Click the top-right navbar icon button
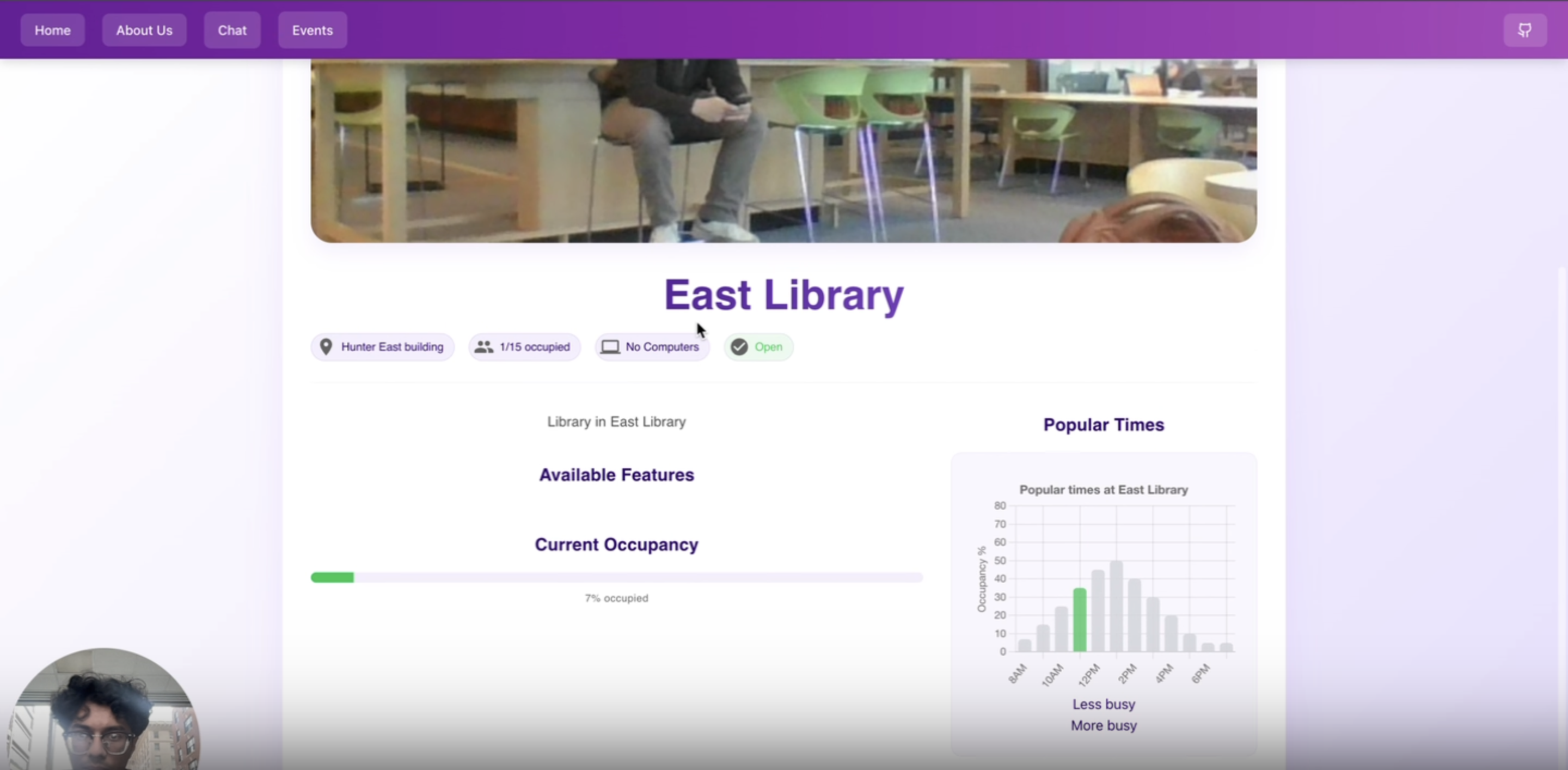1568x770 pixels. (1524, 30)
